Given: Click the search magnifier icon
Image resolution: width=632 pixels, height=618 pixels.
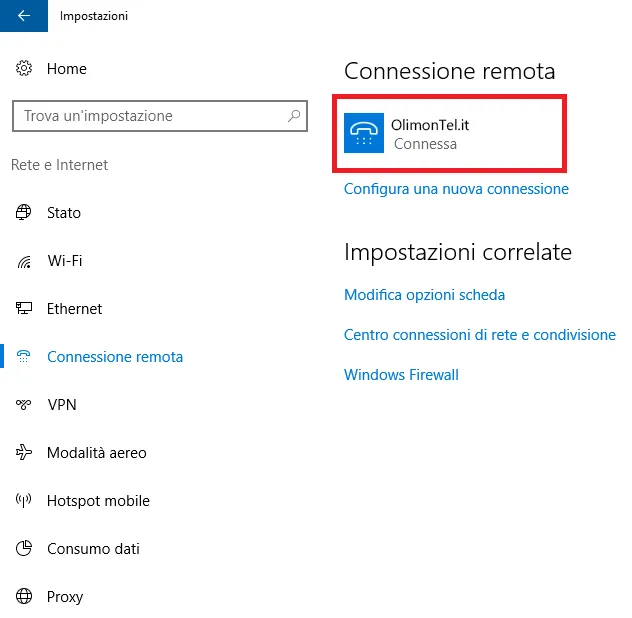Looking at the screenshot, I should (294, 116).
